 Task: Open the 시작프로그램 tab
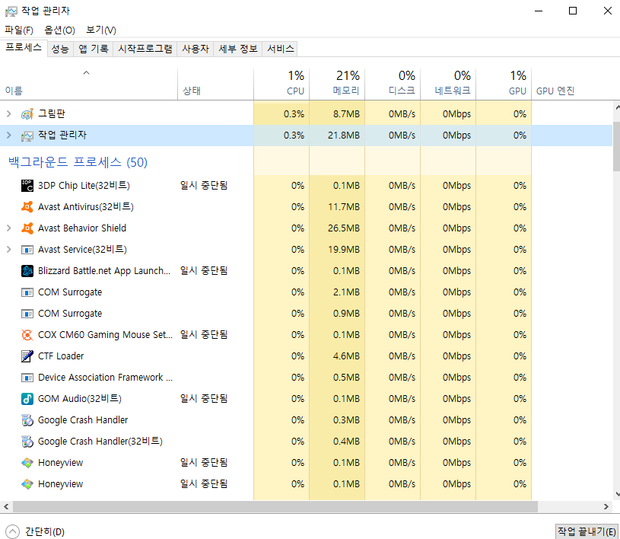click(x=145, y=48)
